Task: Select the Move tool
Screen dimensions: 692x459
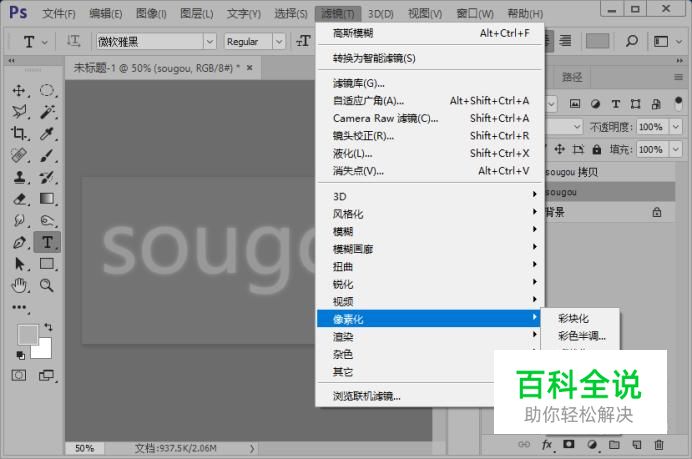Action: (19, 90)
